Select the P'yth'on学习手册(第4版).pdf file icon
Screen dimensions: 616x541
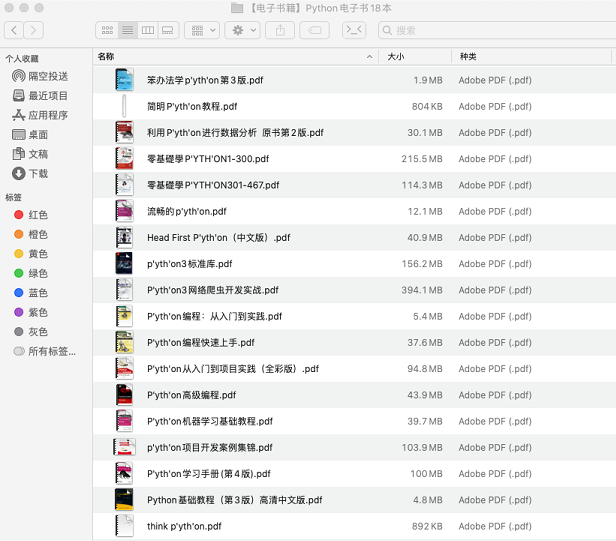124,473
